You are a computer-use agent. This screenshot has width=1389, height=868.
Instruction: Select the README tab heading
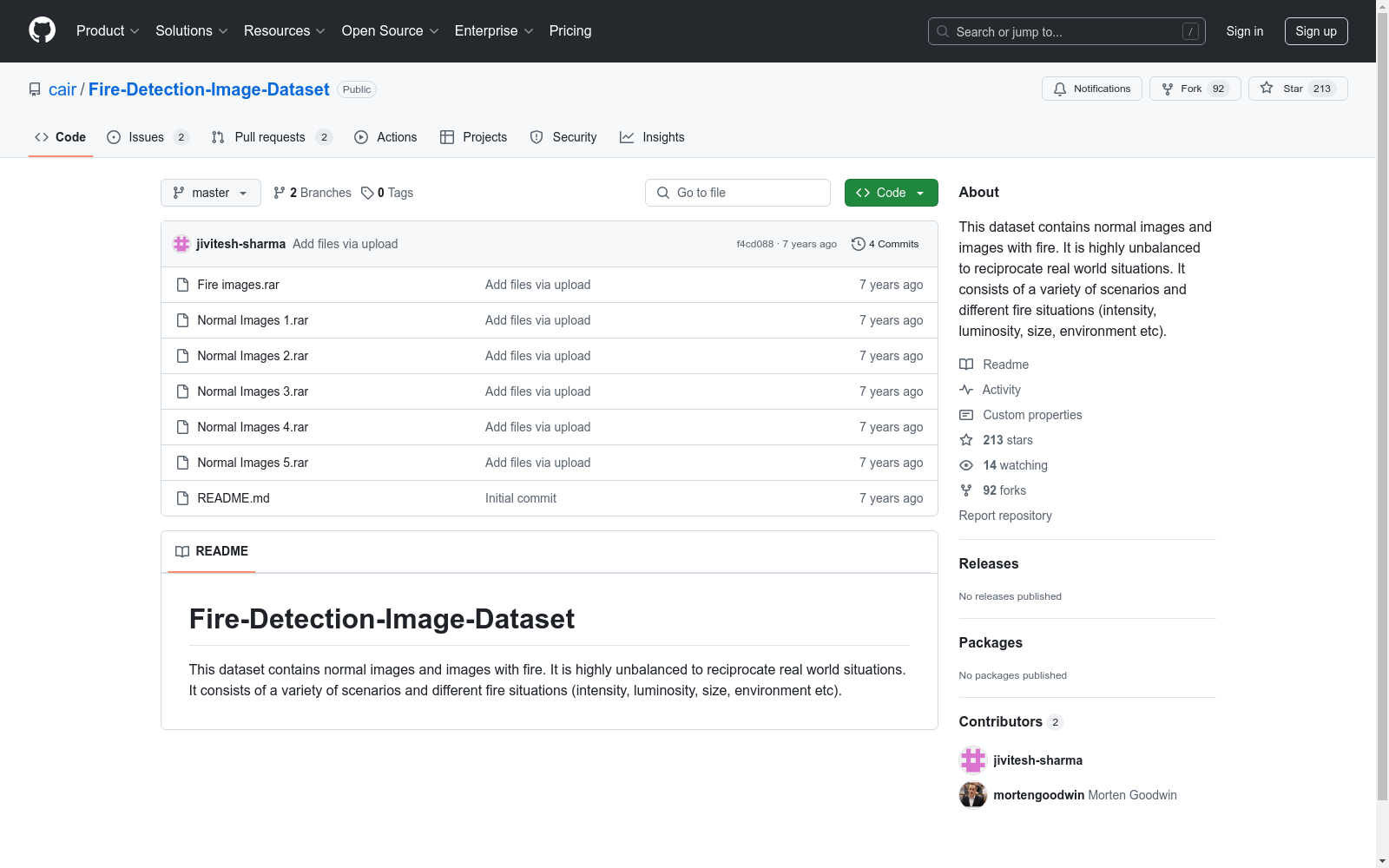[212, 551]
